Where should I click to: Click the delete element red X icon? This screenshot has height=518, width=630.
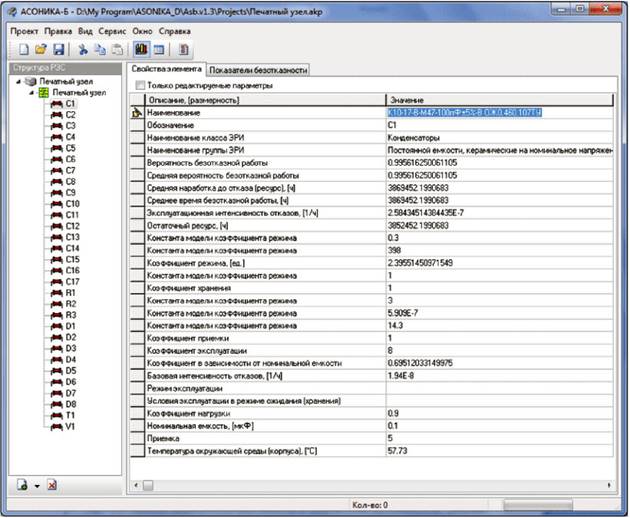51,485
